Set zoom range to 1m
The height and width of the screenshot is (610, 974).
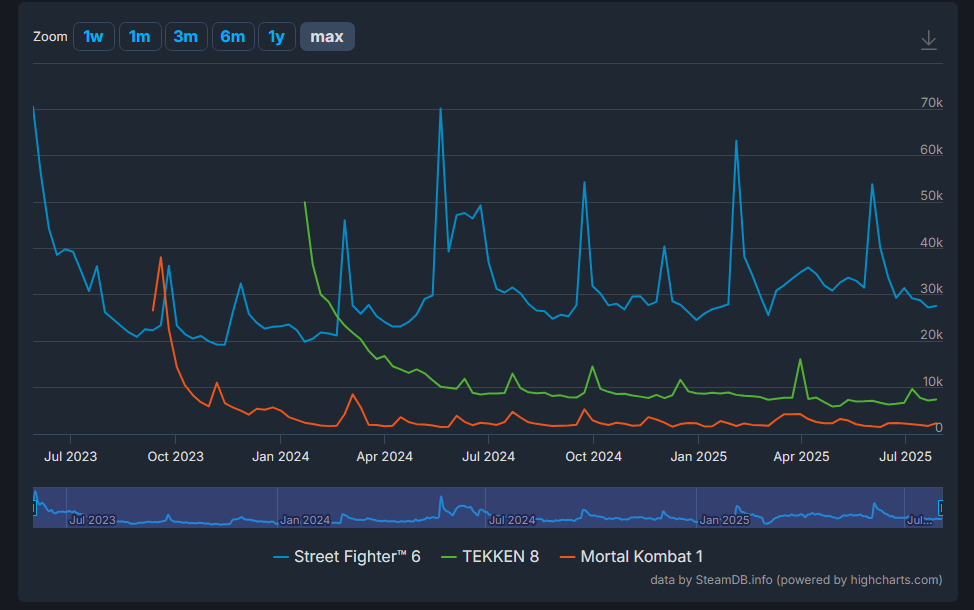[x=140, y=37]
